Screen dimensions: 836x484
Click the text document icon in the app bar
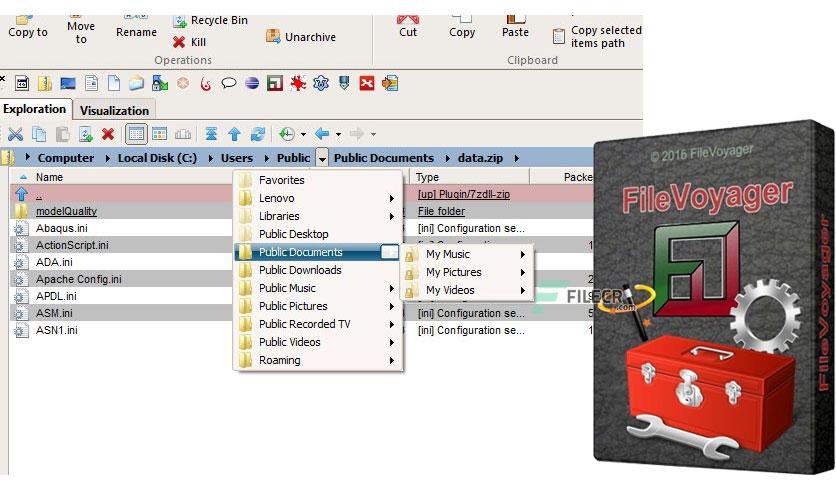[91, 83]
